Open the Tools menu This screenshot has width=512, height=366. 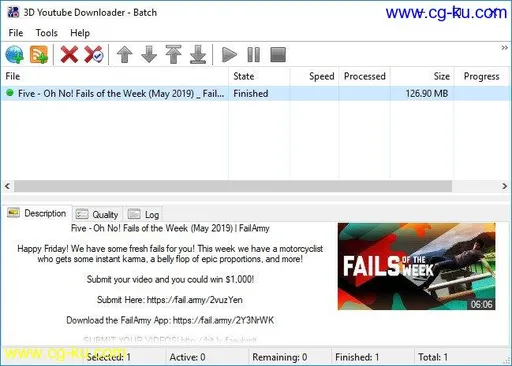point(47,33)
